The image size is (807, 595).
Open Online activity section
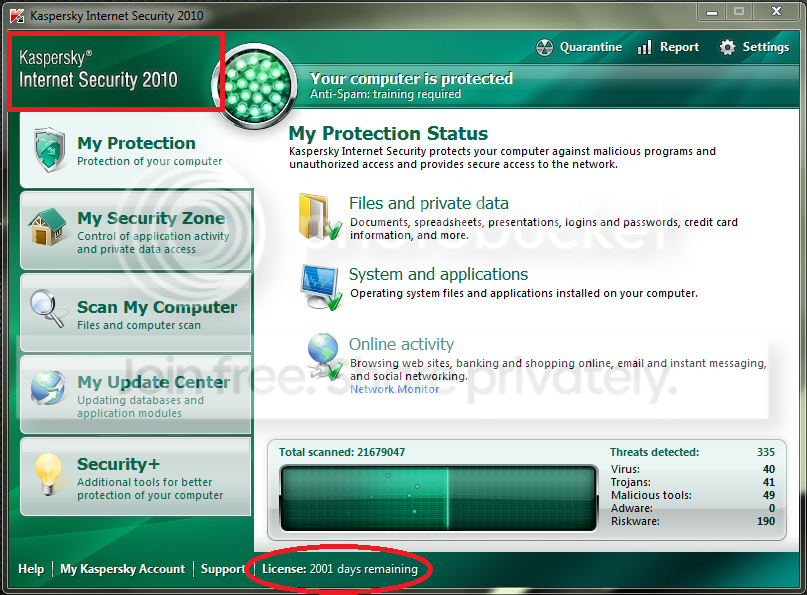pyautogui.click(x=401, y=344)
